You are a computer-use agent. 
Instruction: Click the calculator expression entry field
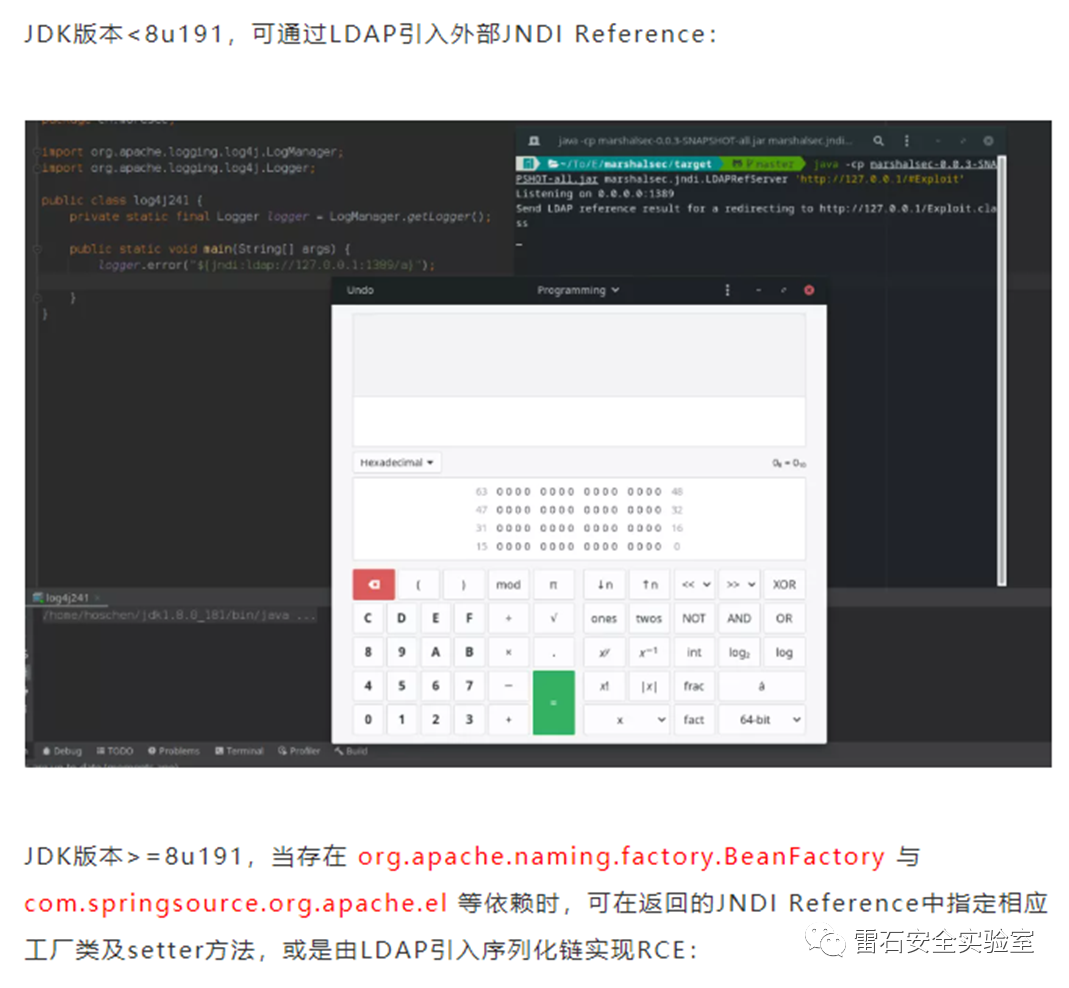[579, 421]
